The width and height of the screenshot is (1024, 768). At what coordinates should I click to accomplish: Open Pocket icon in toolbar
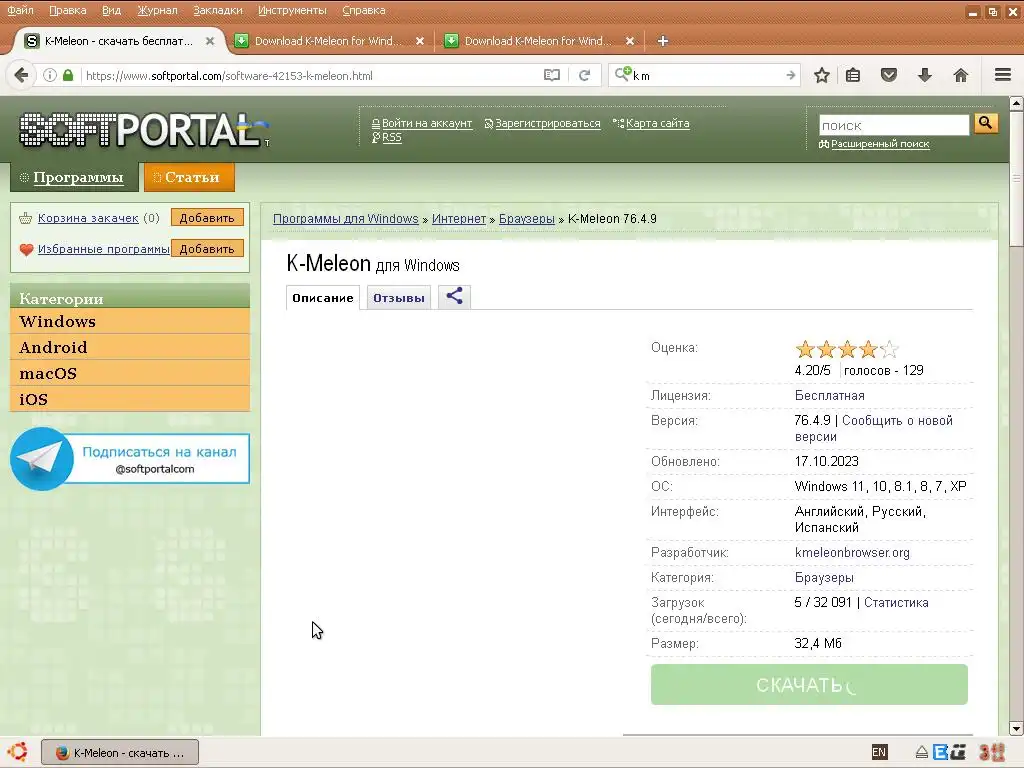(x=889, y=75)
